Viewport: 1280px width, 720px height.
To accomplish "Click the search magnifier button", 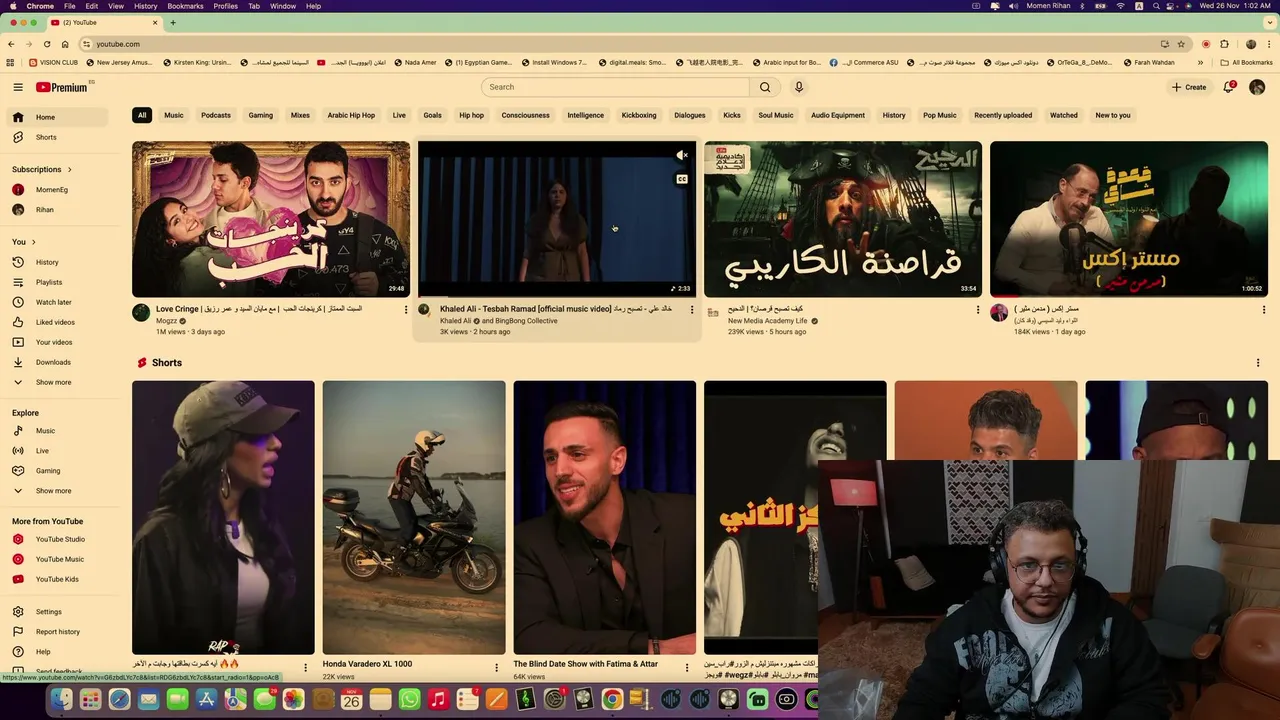I will (x=765, y=87).
